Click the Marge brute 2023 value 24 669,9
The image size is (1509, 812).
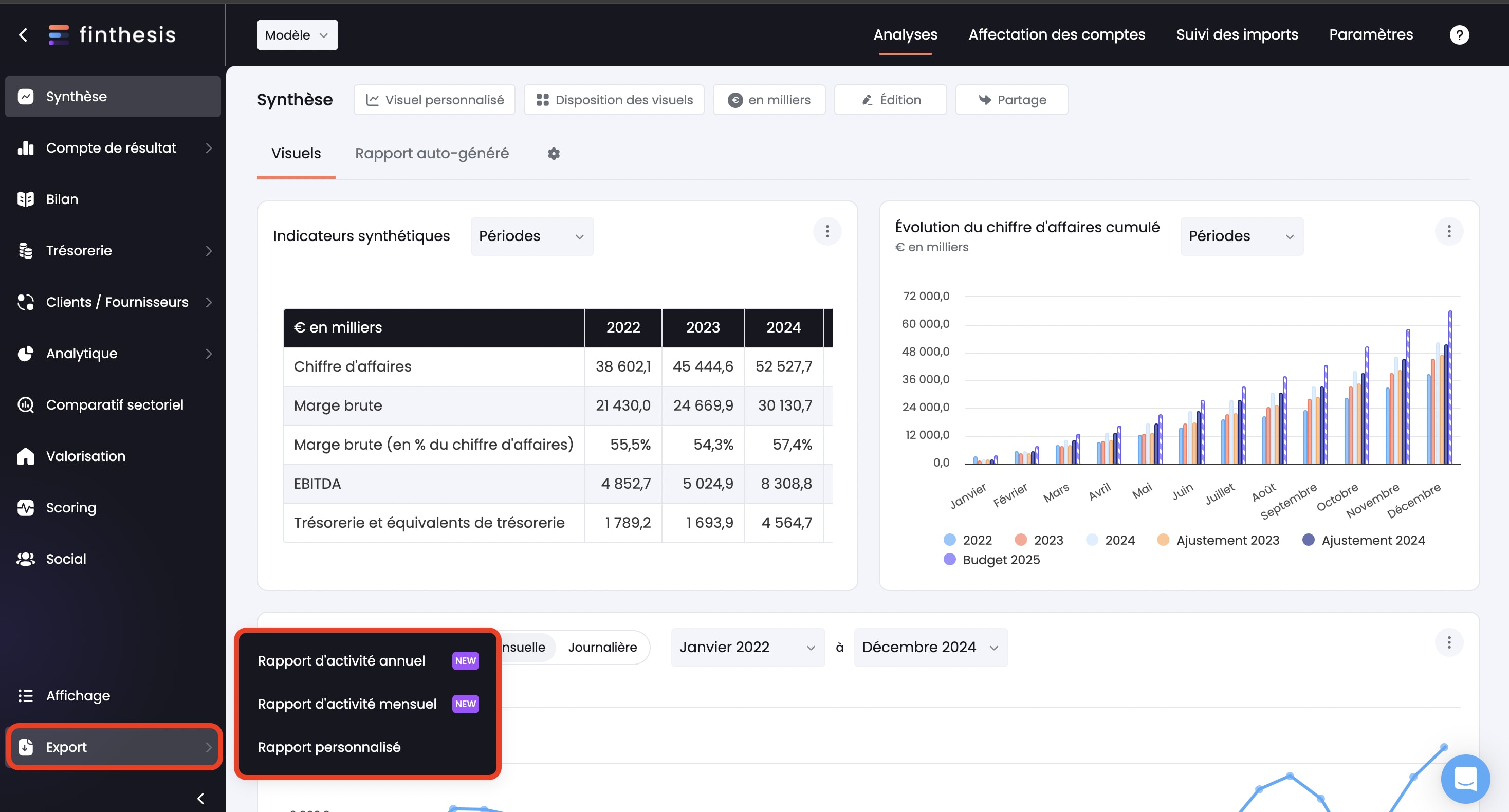pyautogui.click(x=703, y=405)
